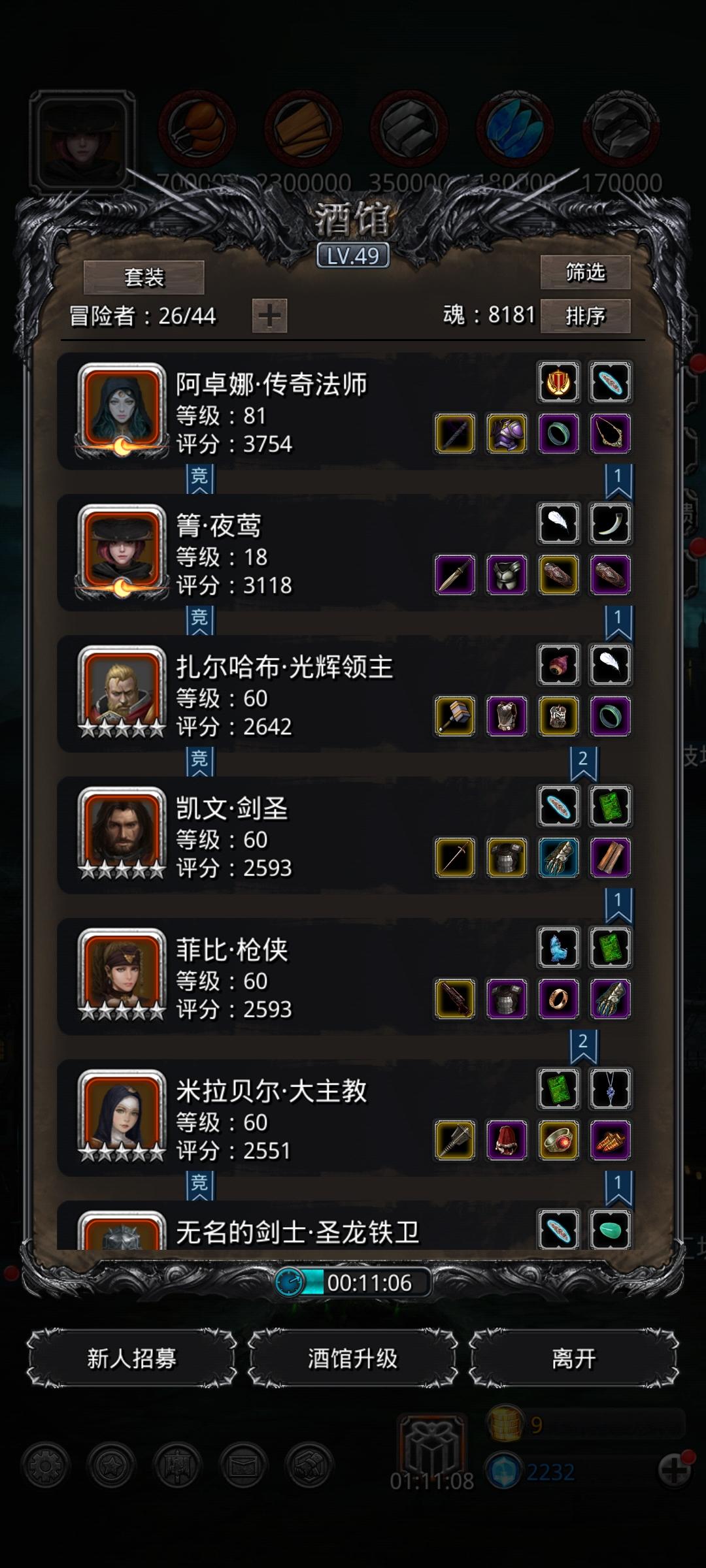The height and width of the screenshot is (1568, 706).
Task: Open the 筛选 filter options
Action: pyautogui.click(x=585, y=272)
